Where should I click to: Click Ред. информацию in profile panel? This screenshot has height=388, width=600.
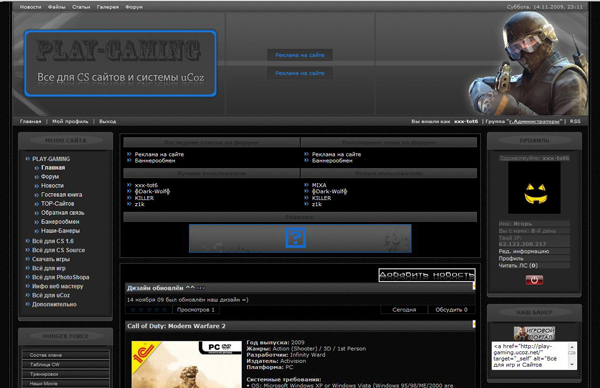(524, 251)
